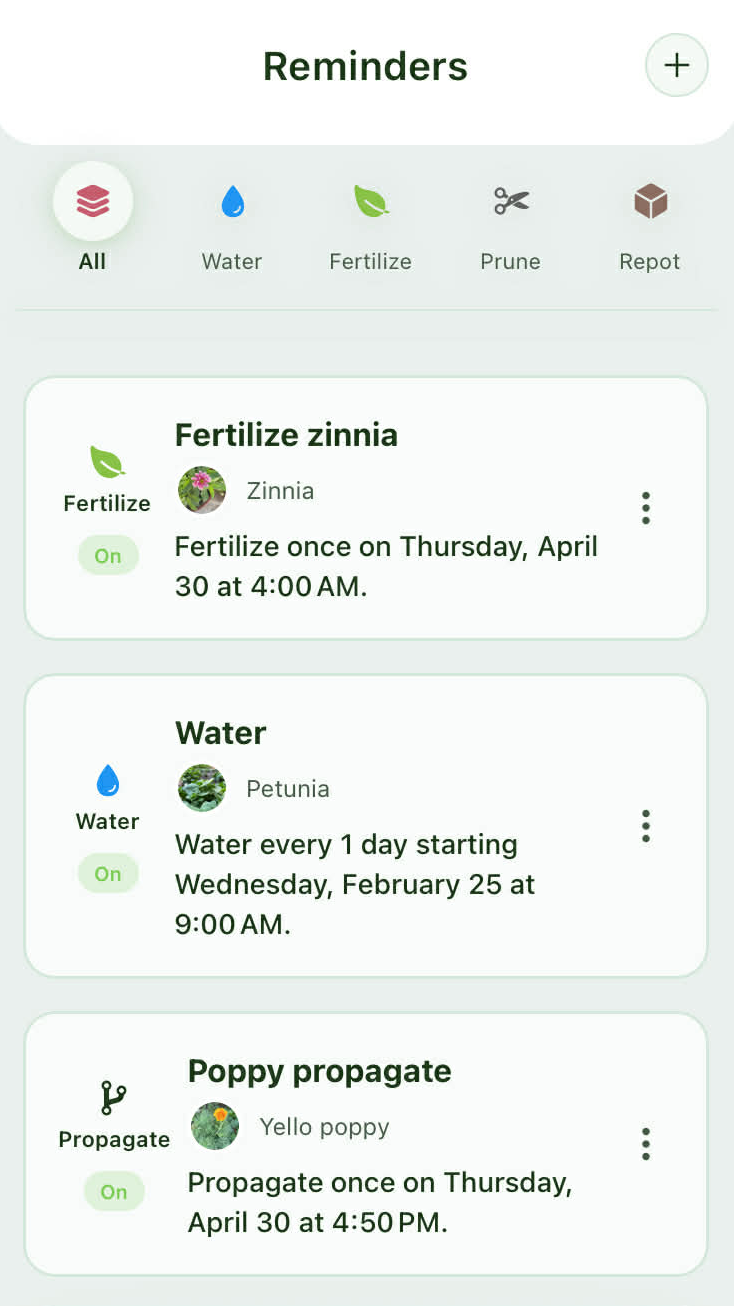Select the Prune scissors filter icon
The height and width of the screenshot is (1306, 734).
(511, 203)
